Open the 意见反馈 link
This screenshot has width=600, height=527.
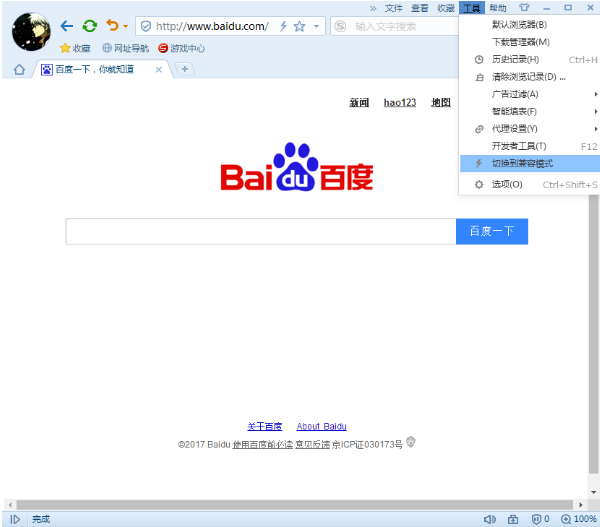coord(312,445)
